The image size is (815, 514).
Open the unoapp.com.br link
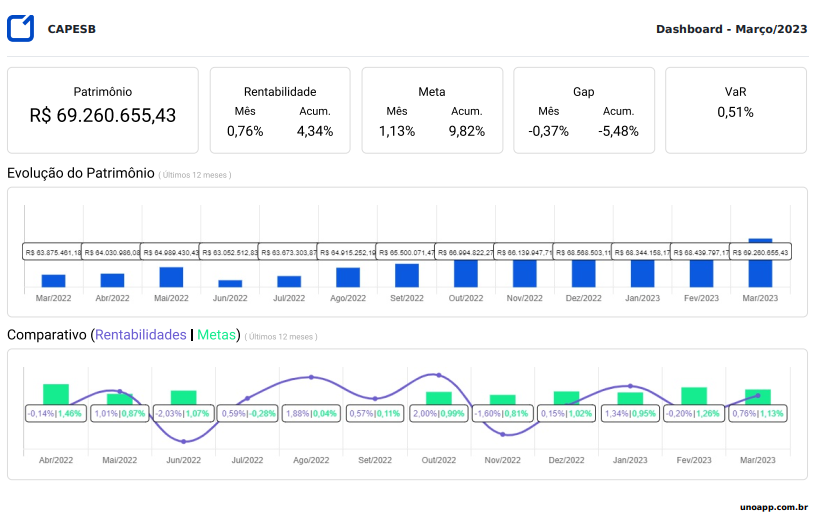[774, 507]
